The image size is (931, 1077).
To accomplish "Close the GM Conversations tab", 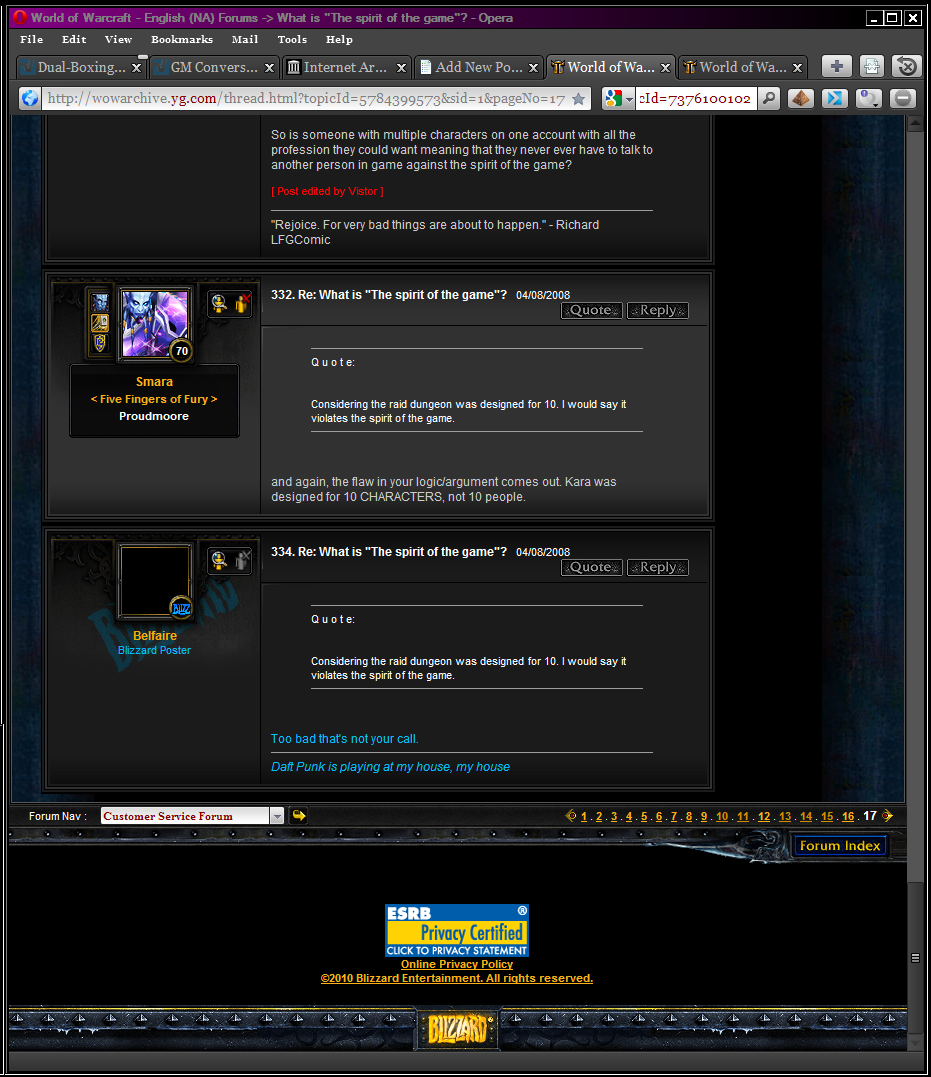I will click(x=269, y=67).
